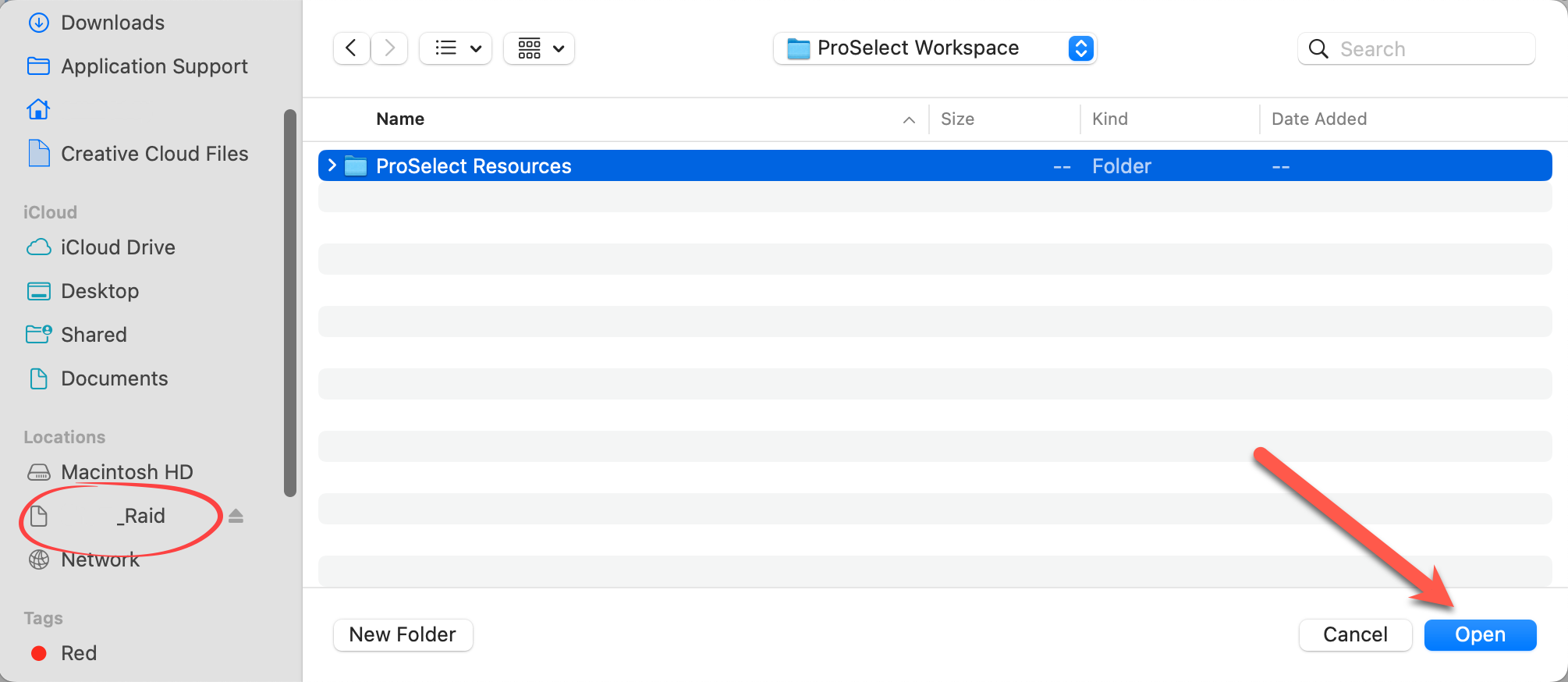The image size is (1568, 682).
Task: Open the item grouping dropdown
Action: point(540,48)
